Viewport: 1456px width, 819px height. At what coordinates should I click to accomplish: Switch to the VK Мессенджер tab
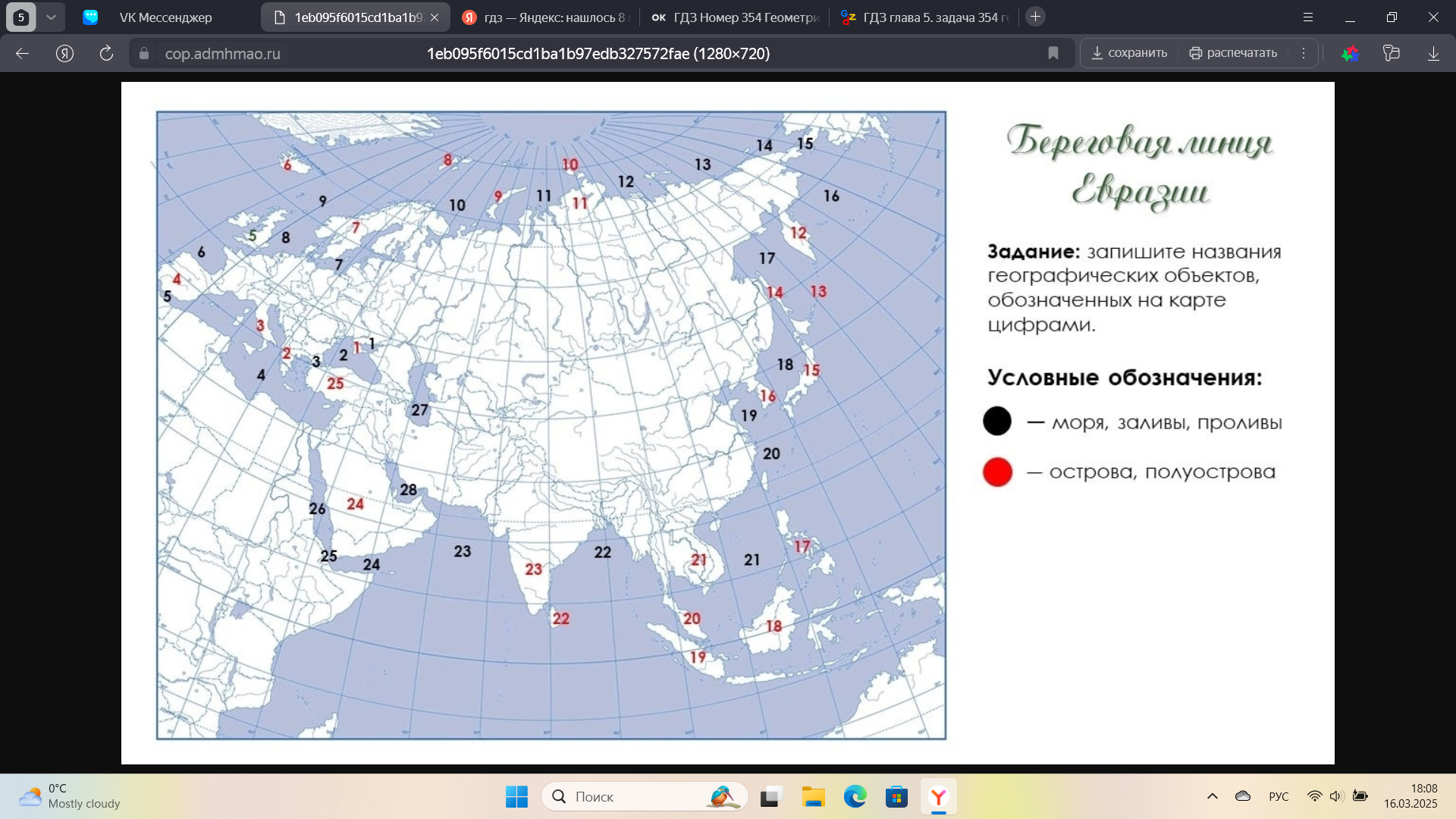[x=165, y=17]
